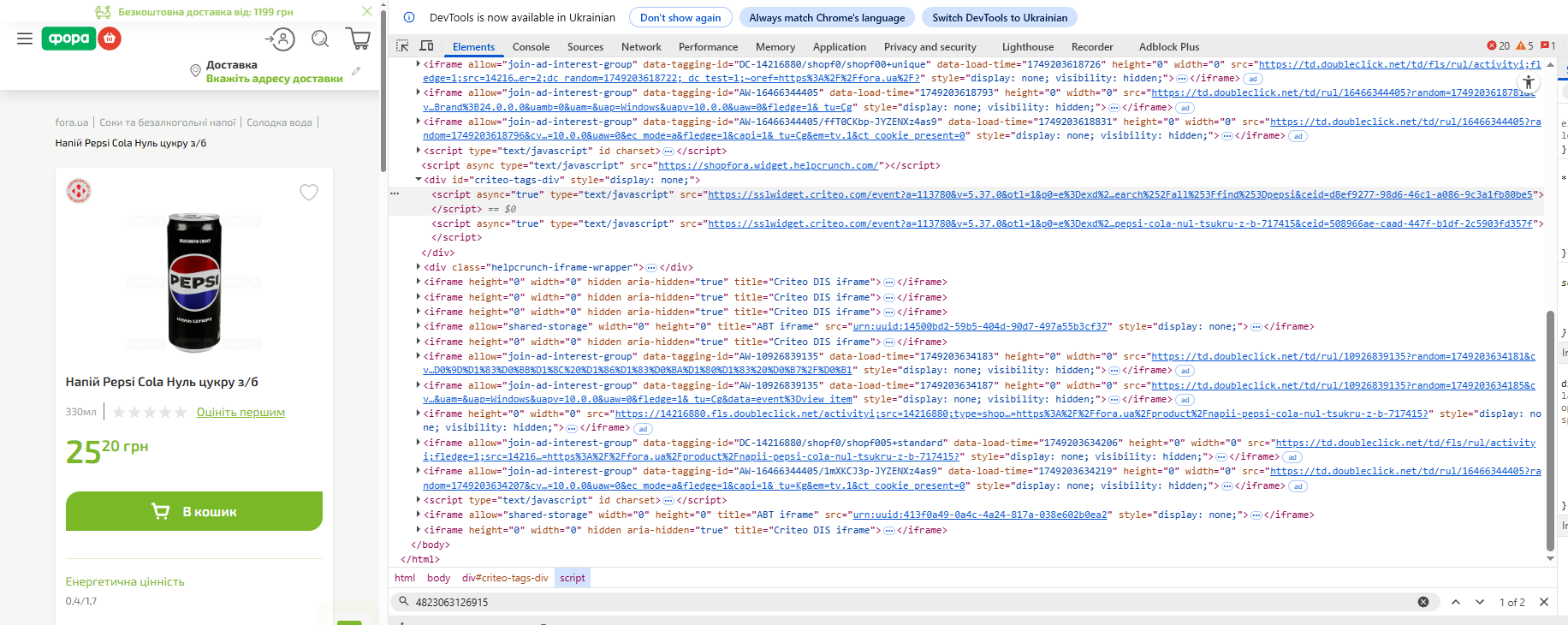1568x625 pixels.
Task: Expand ABT iframe with uuid 413f0a49
Action: [x=419, y=515]
